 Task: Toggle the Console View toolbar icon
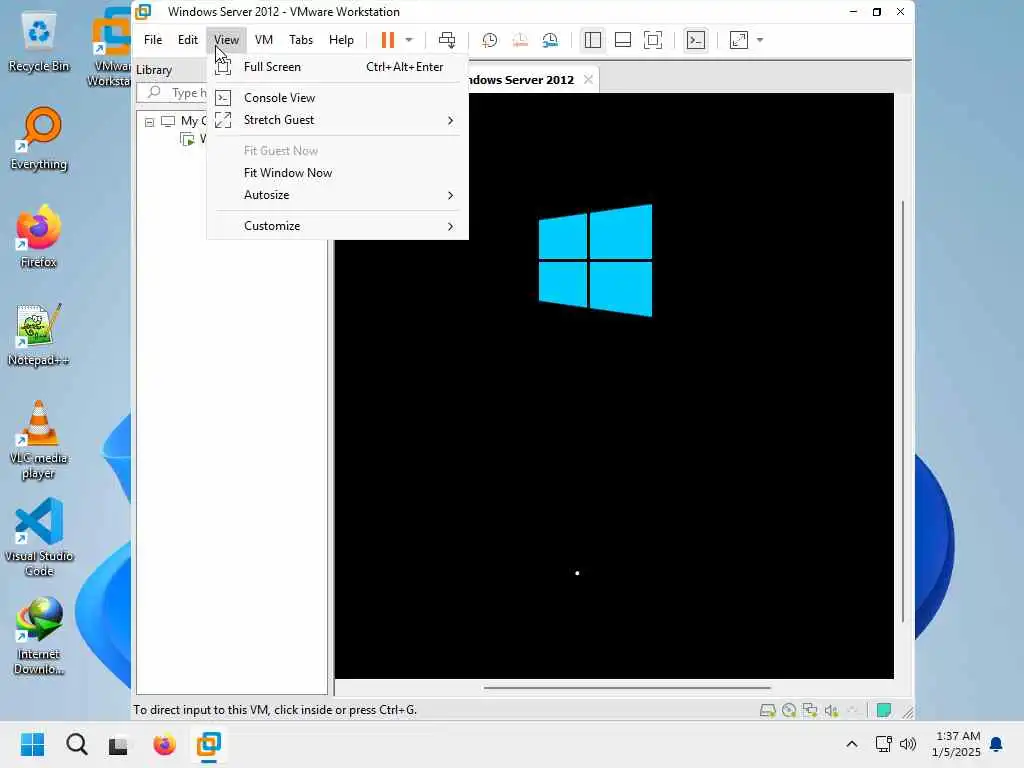696,40
